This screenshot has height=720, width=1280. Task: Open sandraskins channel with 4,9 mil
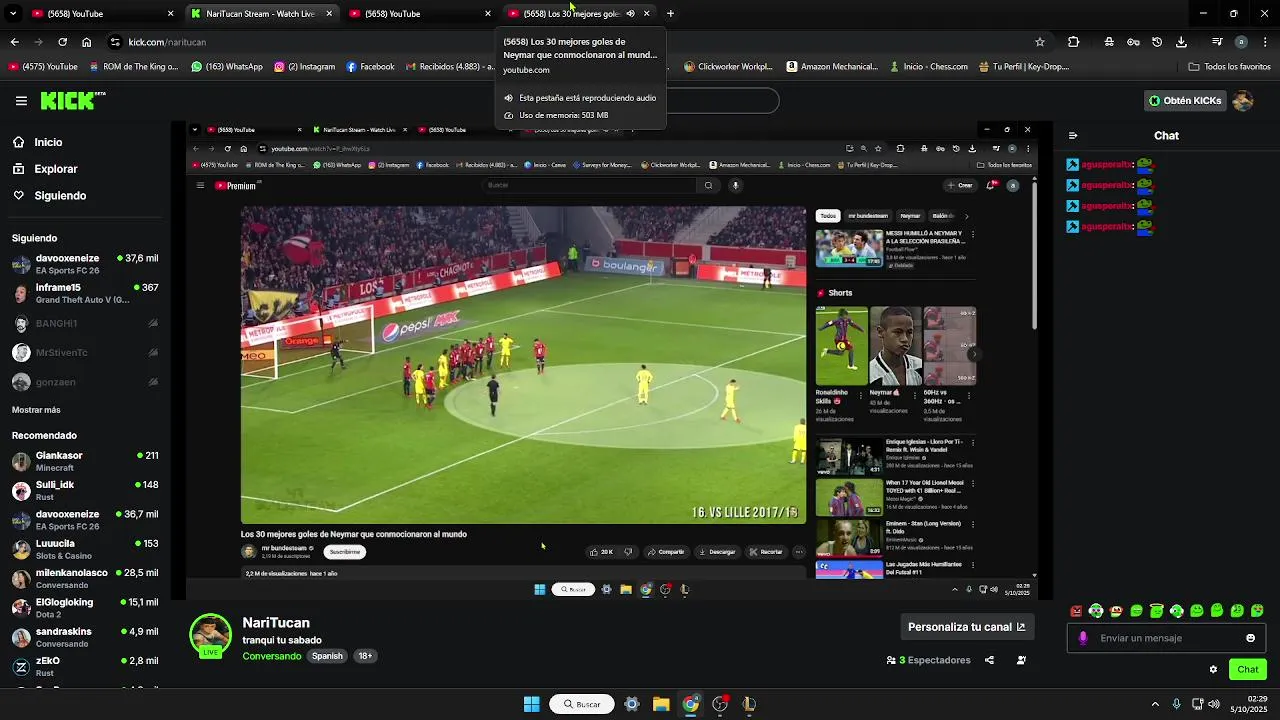[x=85, y=637]
